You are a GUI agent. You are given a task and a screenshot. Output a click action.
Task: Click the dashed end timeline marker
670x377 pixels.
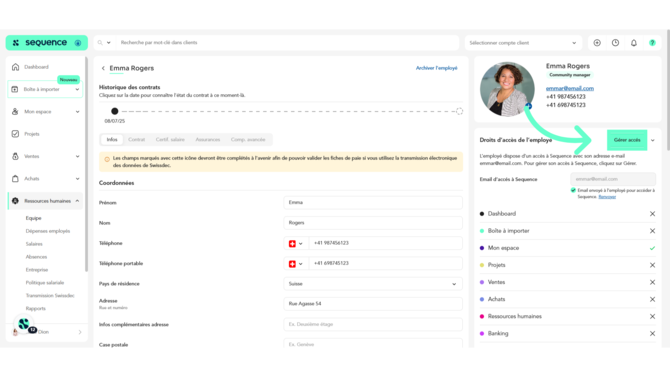459,111
